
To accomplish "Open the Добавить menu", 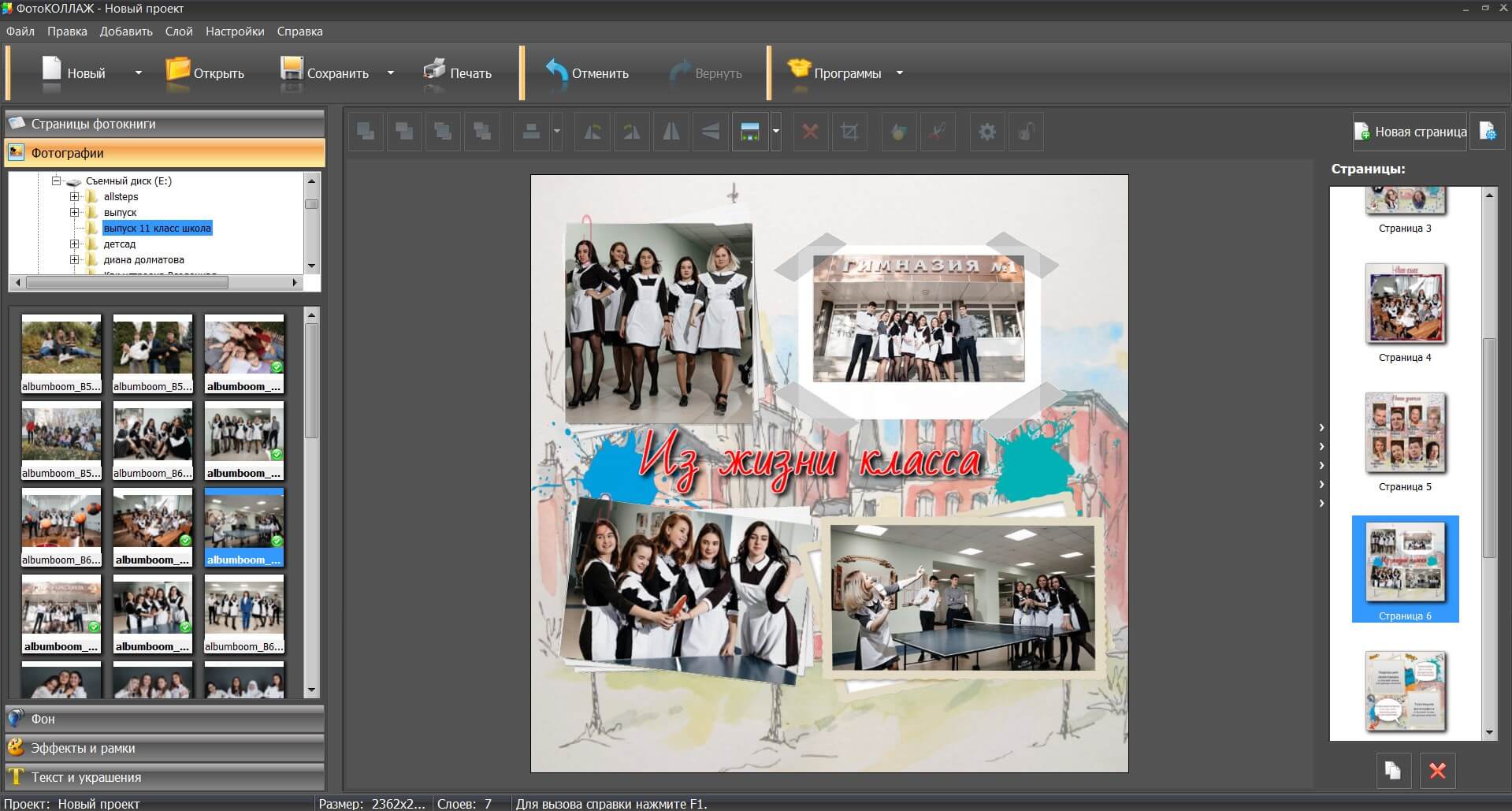I will [126, 32].
